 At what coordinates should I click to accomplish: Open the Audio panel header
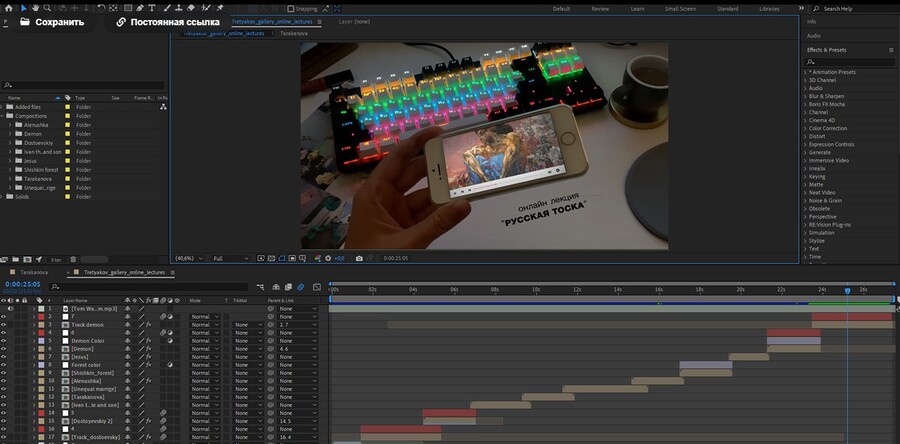coord(814,36)
